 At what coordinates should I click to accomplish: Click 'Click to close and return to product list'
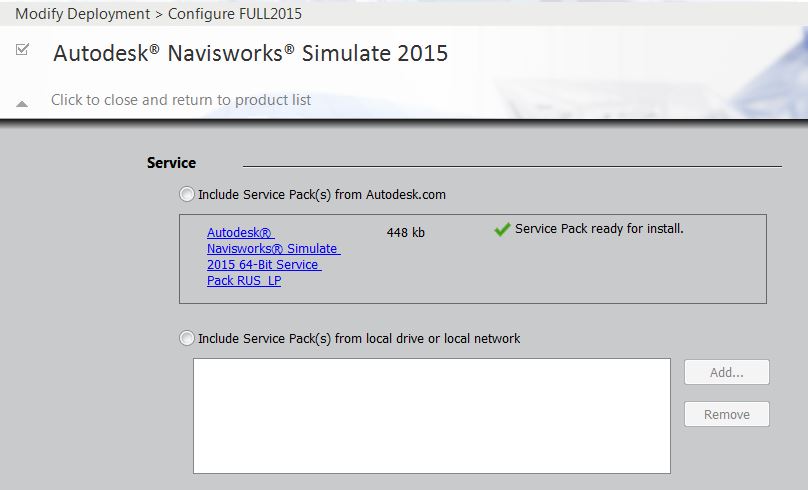181,99
